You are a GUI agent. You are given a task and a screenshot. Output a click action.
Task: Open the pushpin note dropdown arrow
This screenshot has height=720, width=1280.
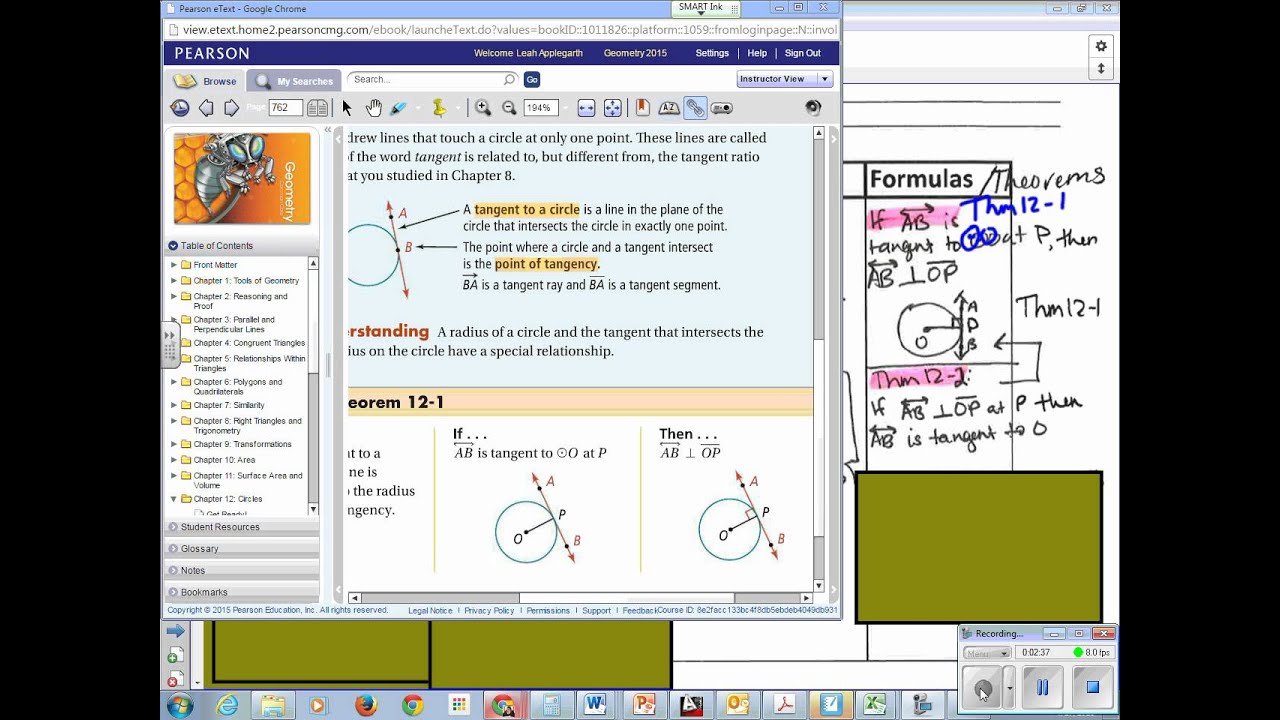458,108
